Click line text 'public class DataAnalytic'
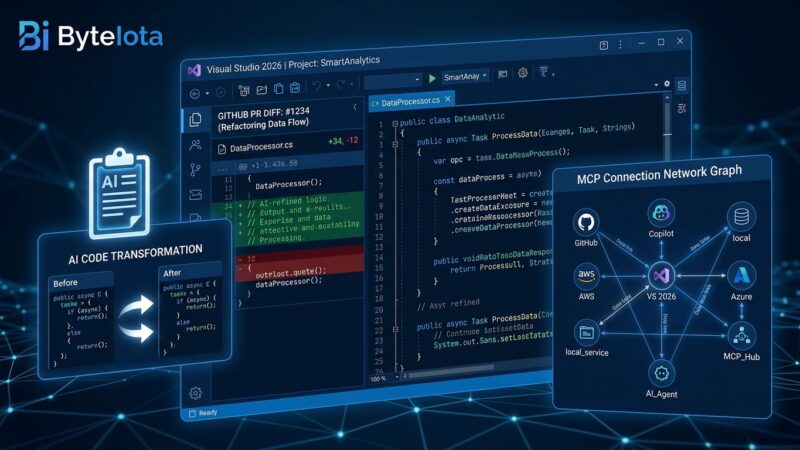This screenshot has height=450, width=800. coord(452,119)
